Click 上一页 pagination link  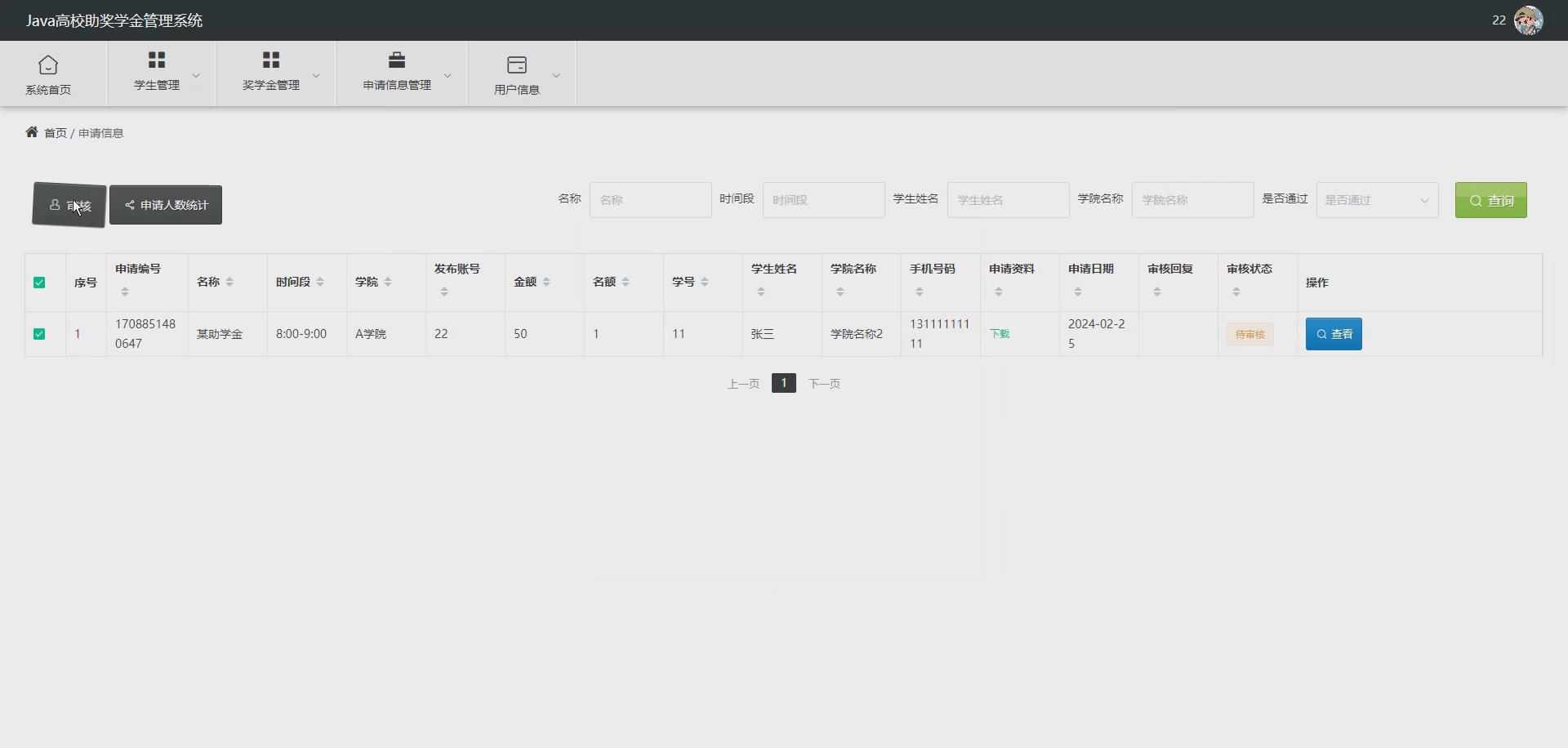pyautogui.click(x=743, y=384)
